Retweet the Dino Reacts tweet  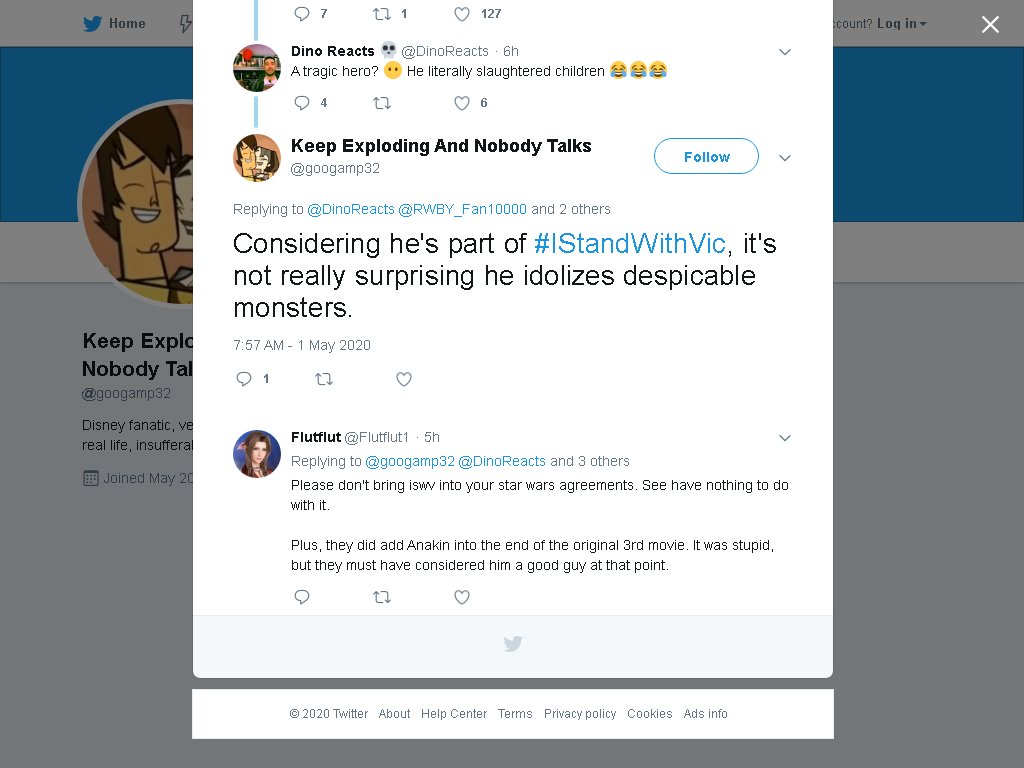tap(382, 103)
